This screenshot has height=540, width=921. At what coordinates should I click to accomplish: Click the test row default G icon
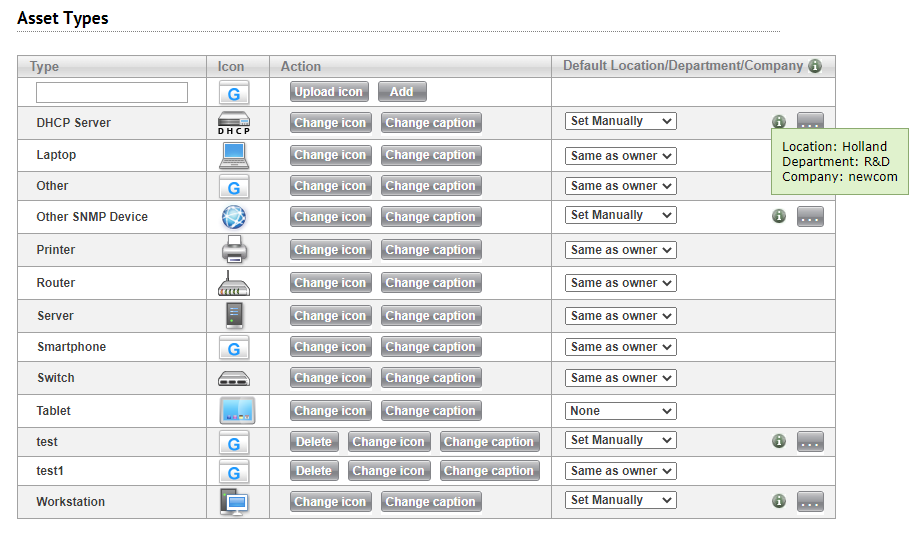pyautogui.click(x=234, y=442)
